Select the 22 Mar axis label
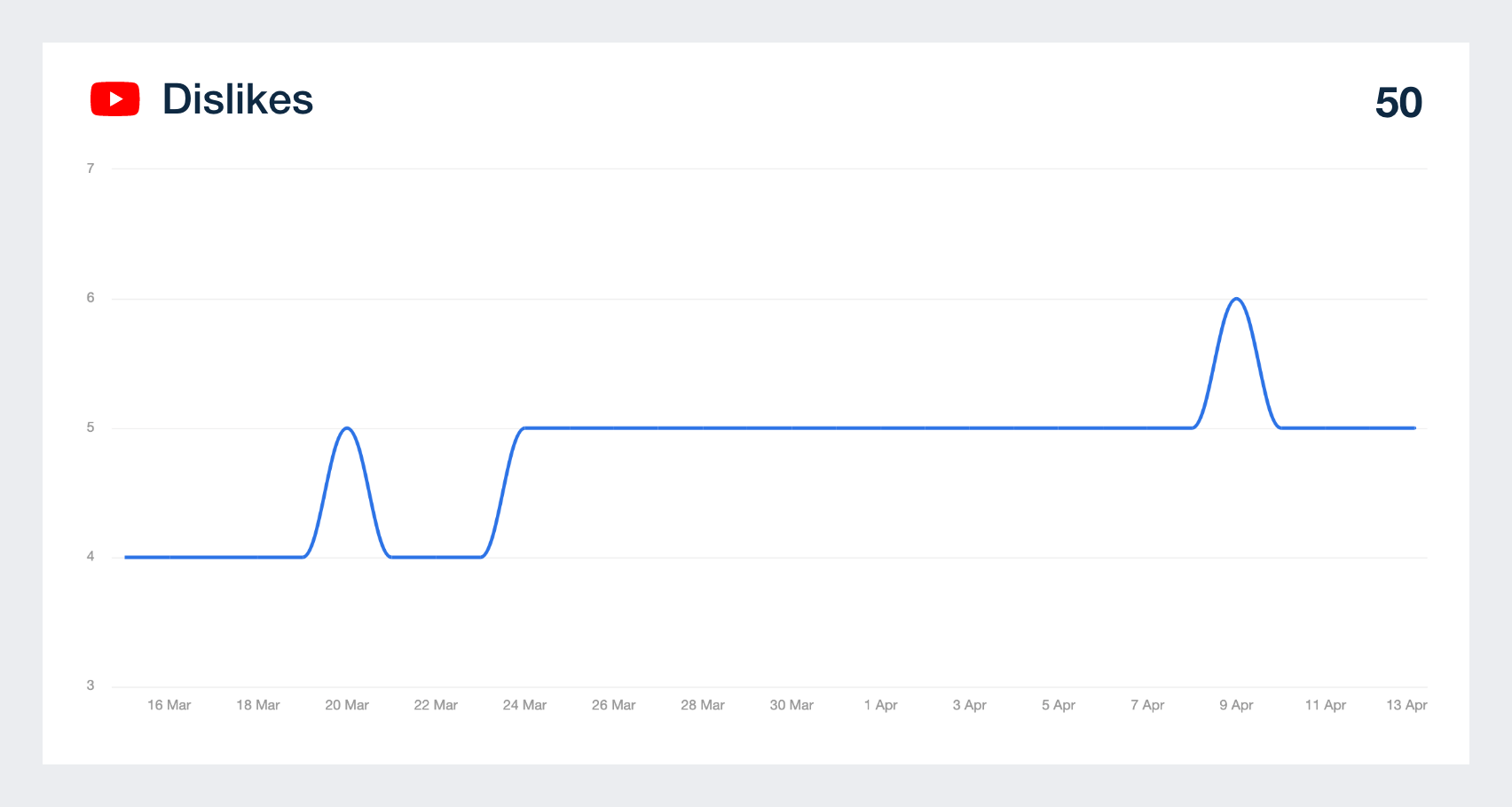Viewport: 1512px width, 807px height. (x=436, y=705)
